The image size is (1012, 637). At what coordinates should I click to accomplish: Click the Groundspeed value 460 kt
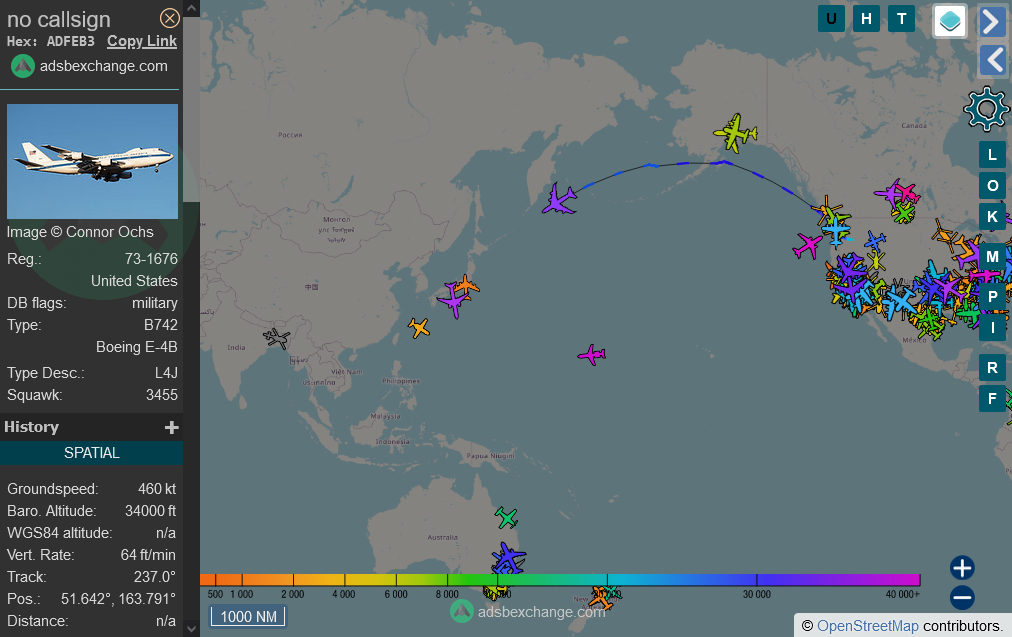click(157, 489)
